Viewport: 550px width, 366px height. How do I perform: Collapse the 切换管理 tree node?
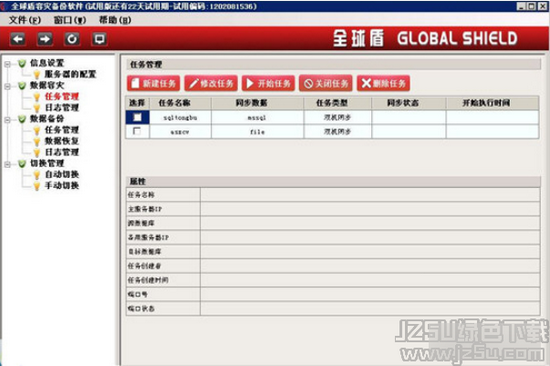7,164
